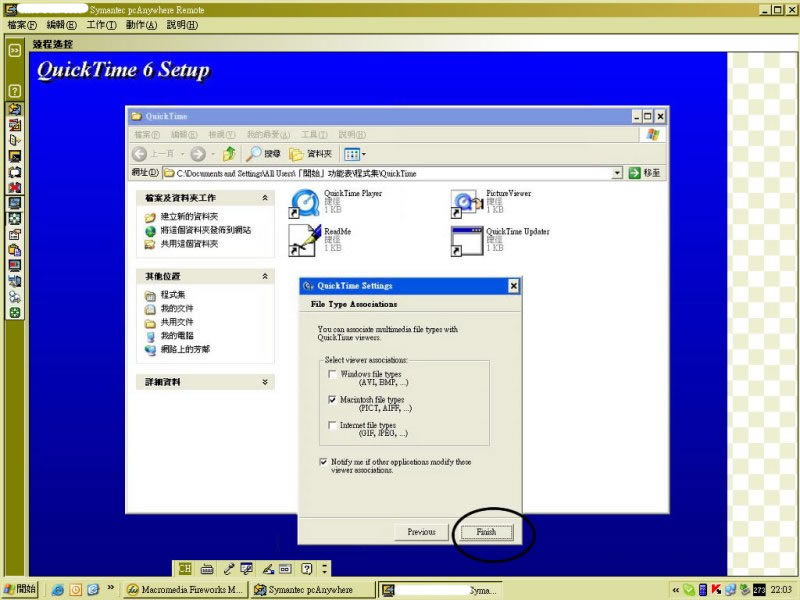Expand the pcAnywhere sidebar with the >> icon

point(15,50)
